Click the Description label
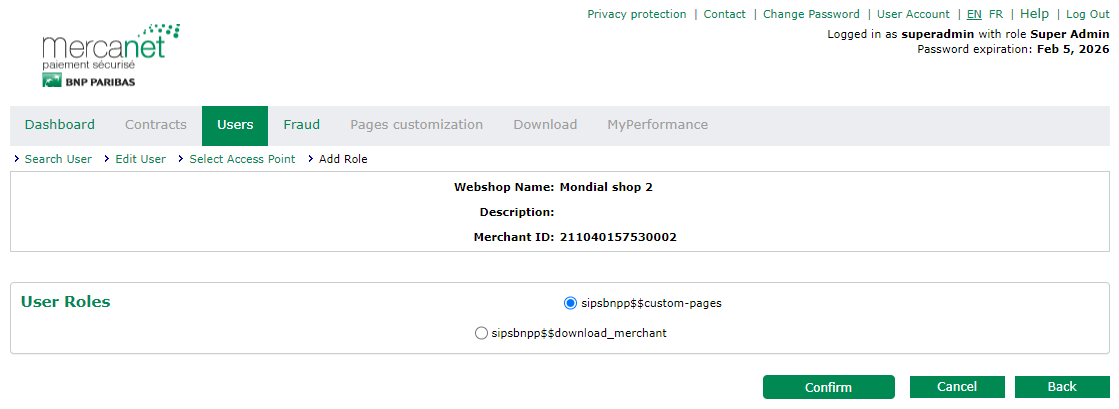This screenshot has width=1119, height=409. pos(517,212)
